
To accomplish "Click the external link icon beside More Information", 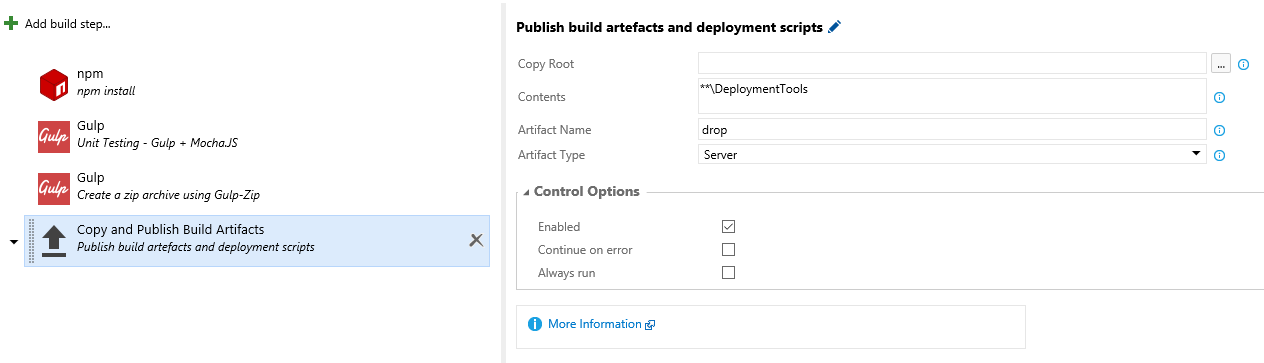I will (650, 325).
